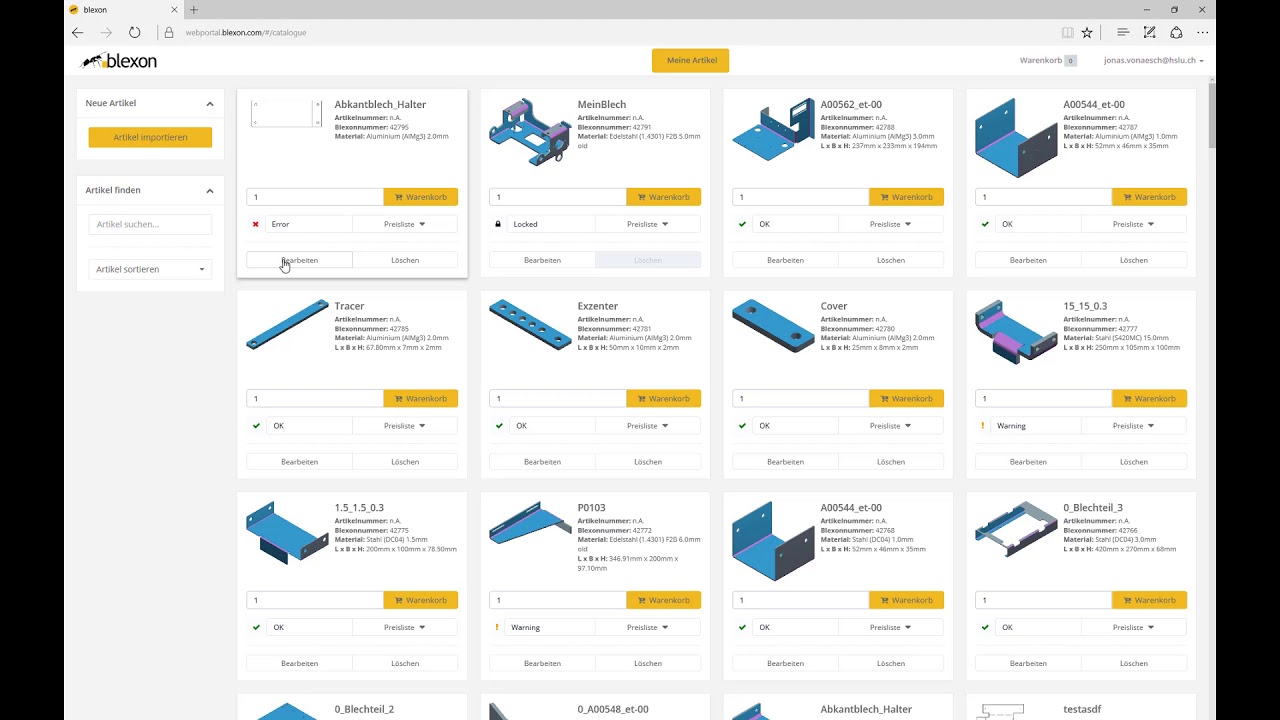
Task: Open the Cover part thumbnail
Action: (x=773, y=326)
